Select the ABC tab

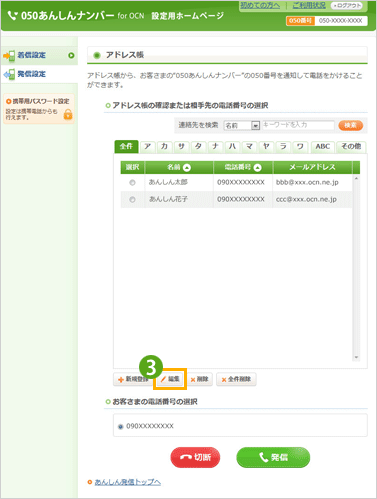322,147
